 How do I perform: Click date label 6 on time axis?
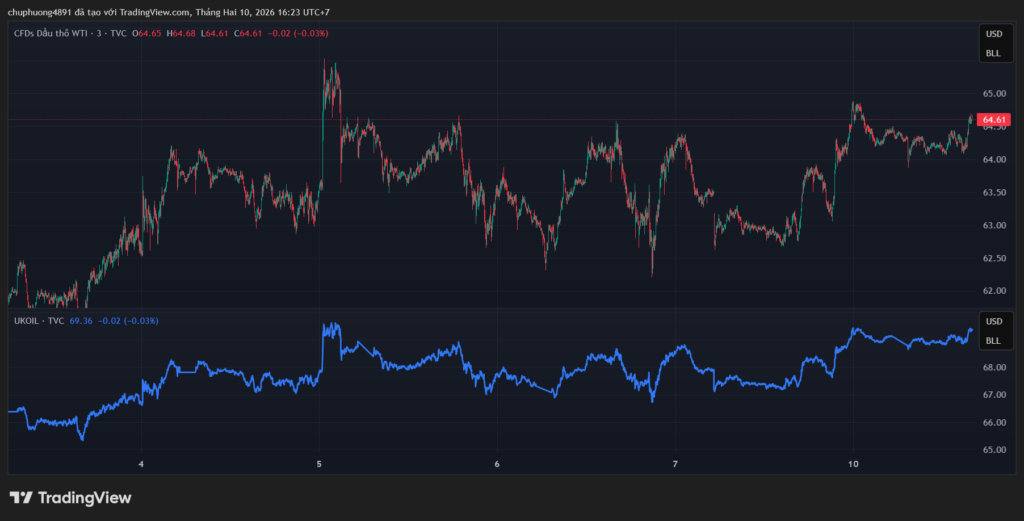click(497, 464)
